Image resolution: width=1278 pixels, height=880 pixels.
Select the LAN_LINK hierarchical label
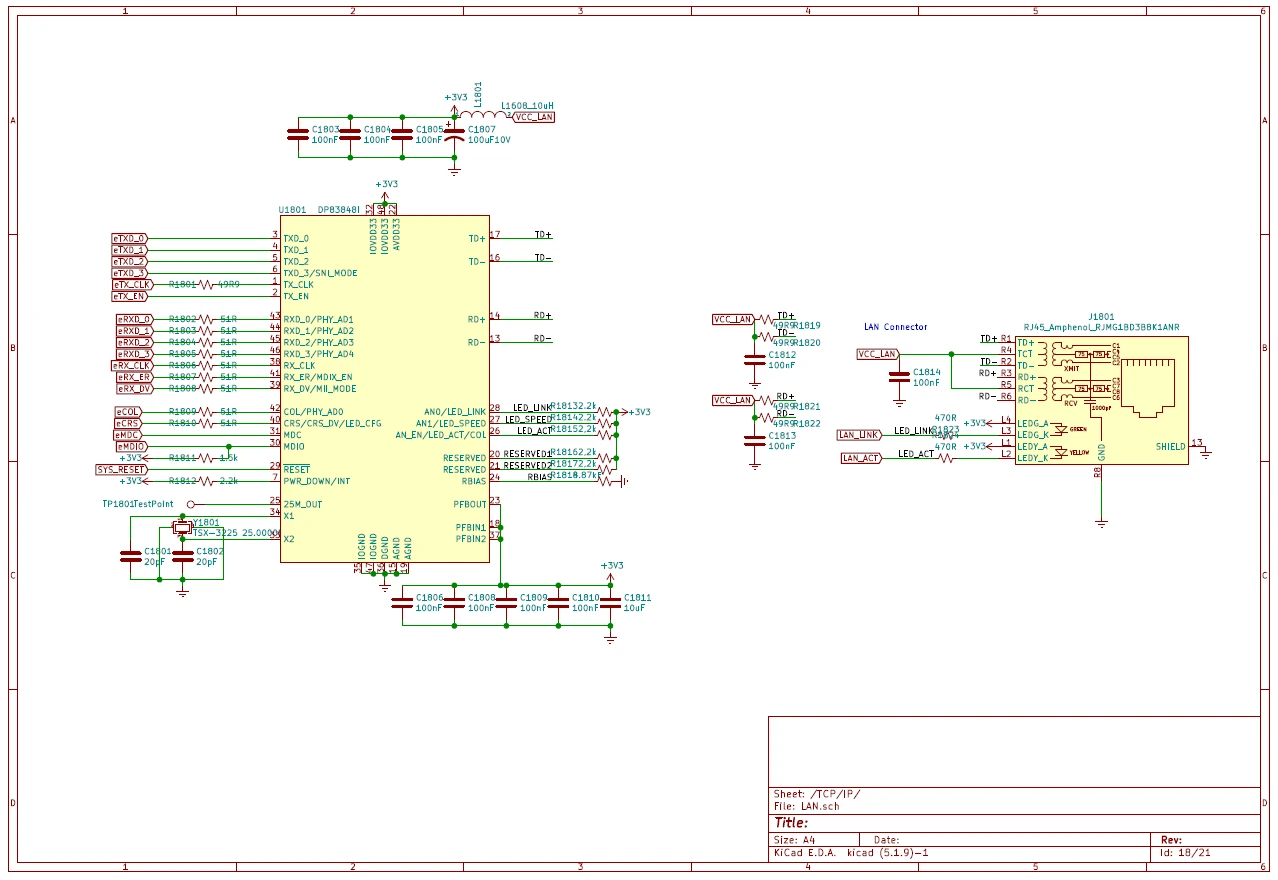859,435
